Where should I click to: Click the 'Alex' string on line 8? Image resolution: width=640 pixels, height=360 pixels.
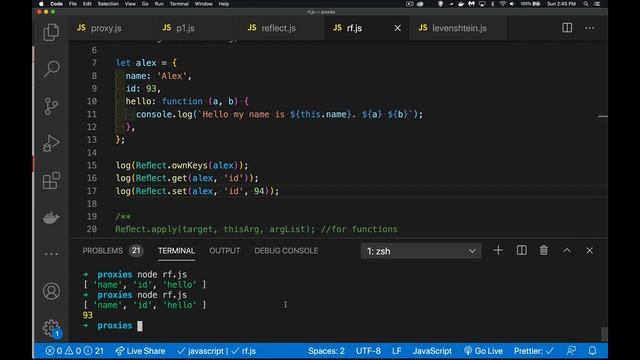(x=171, y=76)
